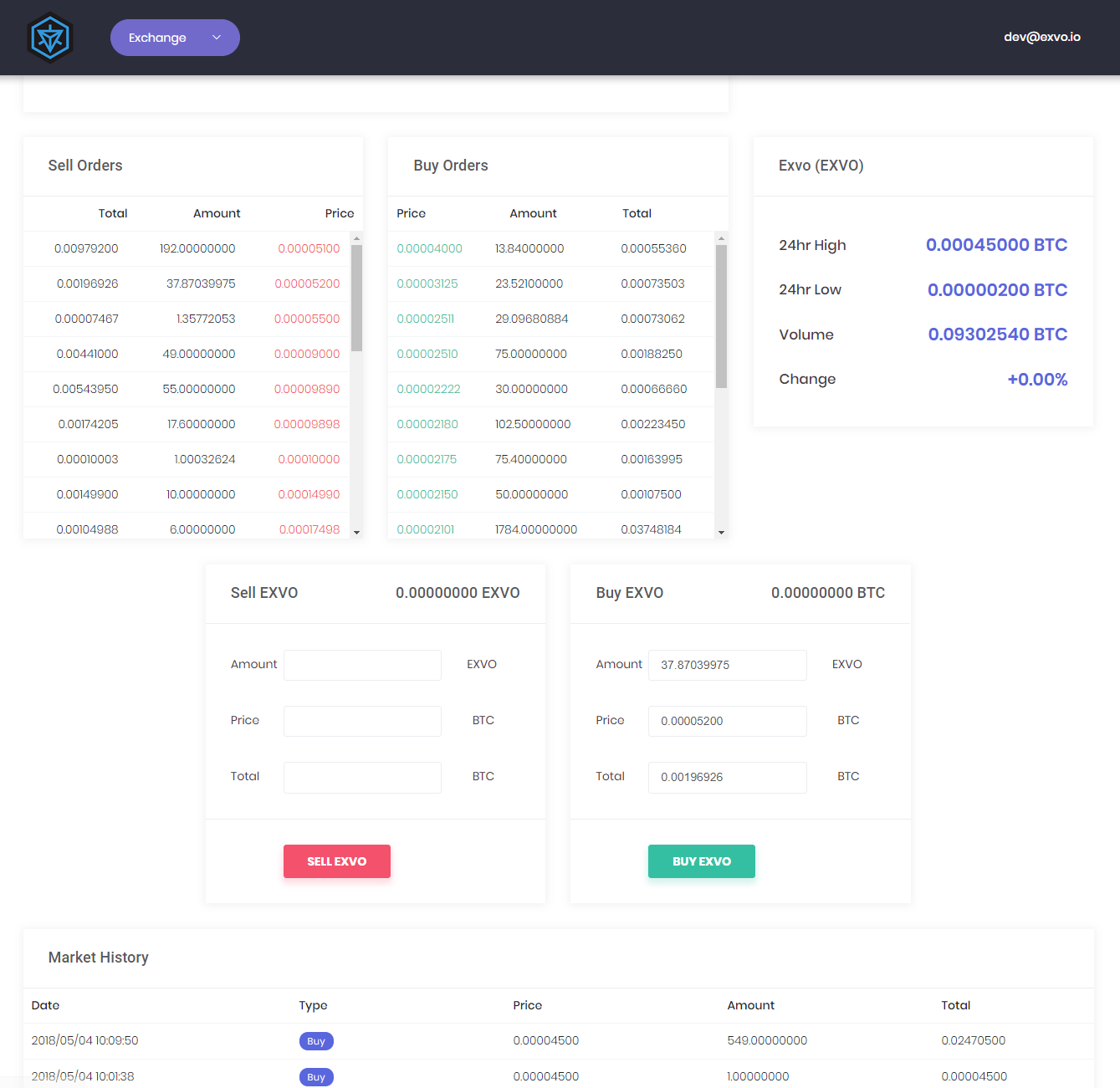Image resolution: width=1120 pixels, height=1088 pixels.
Task: Click Change value +0.00%
Action: 1038,380
